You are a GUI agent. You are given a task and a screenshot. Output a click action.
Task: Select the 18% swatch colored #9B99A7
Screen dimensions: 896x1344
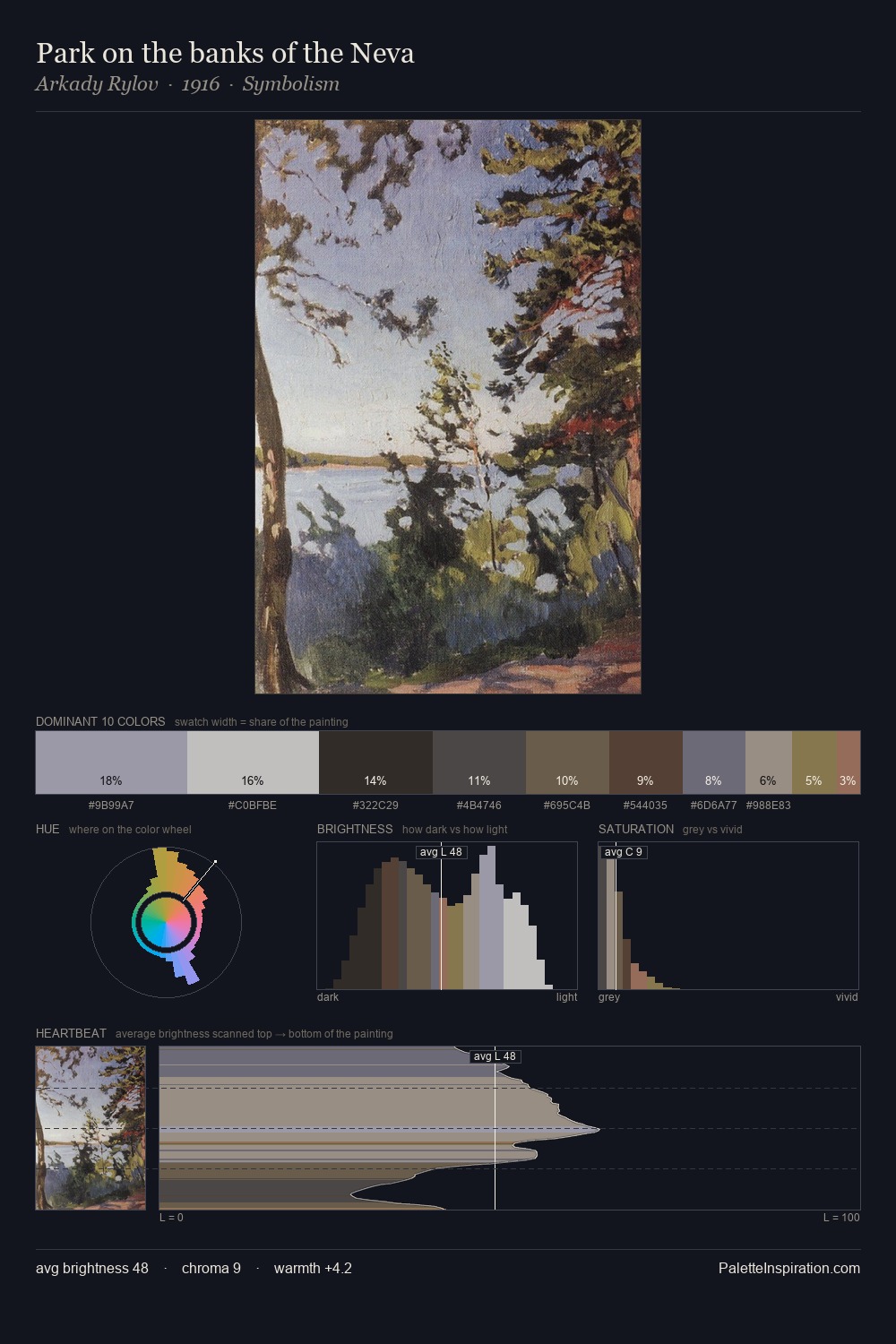click(x=111, y=762)
